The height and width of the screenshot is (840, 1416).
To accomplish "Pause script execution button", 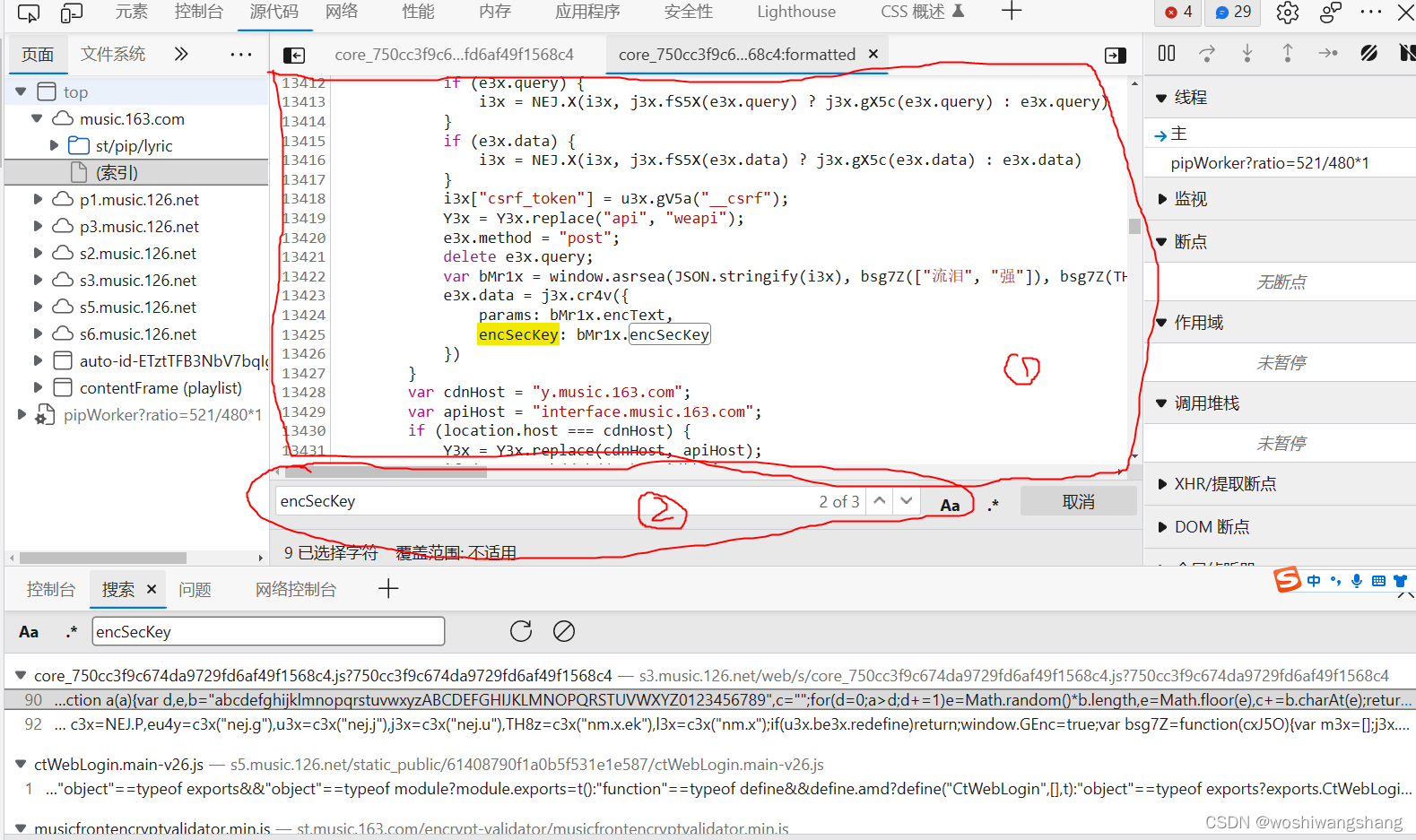I will 1167,54.
